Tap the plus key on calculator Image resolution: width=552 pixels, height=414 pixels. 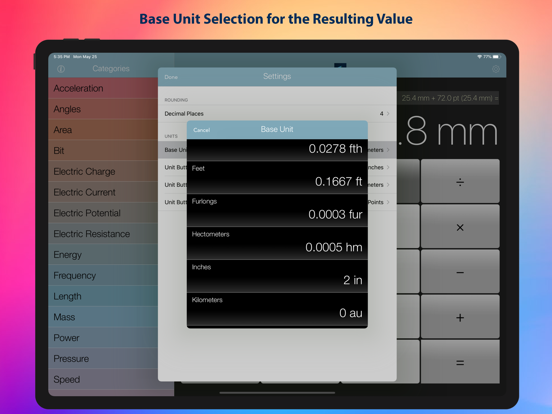[460, 317]
